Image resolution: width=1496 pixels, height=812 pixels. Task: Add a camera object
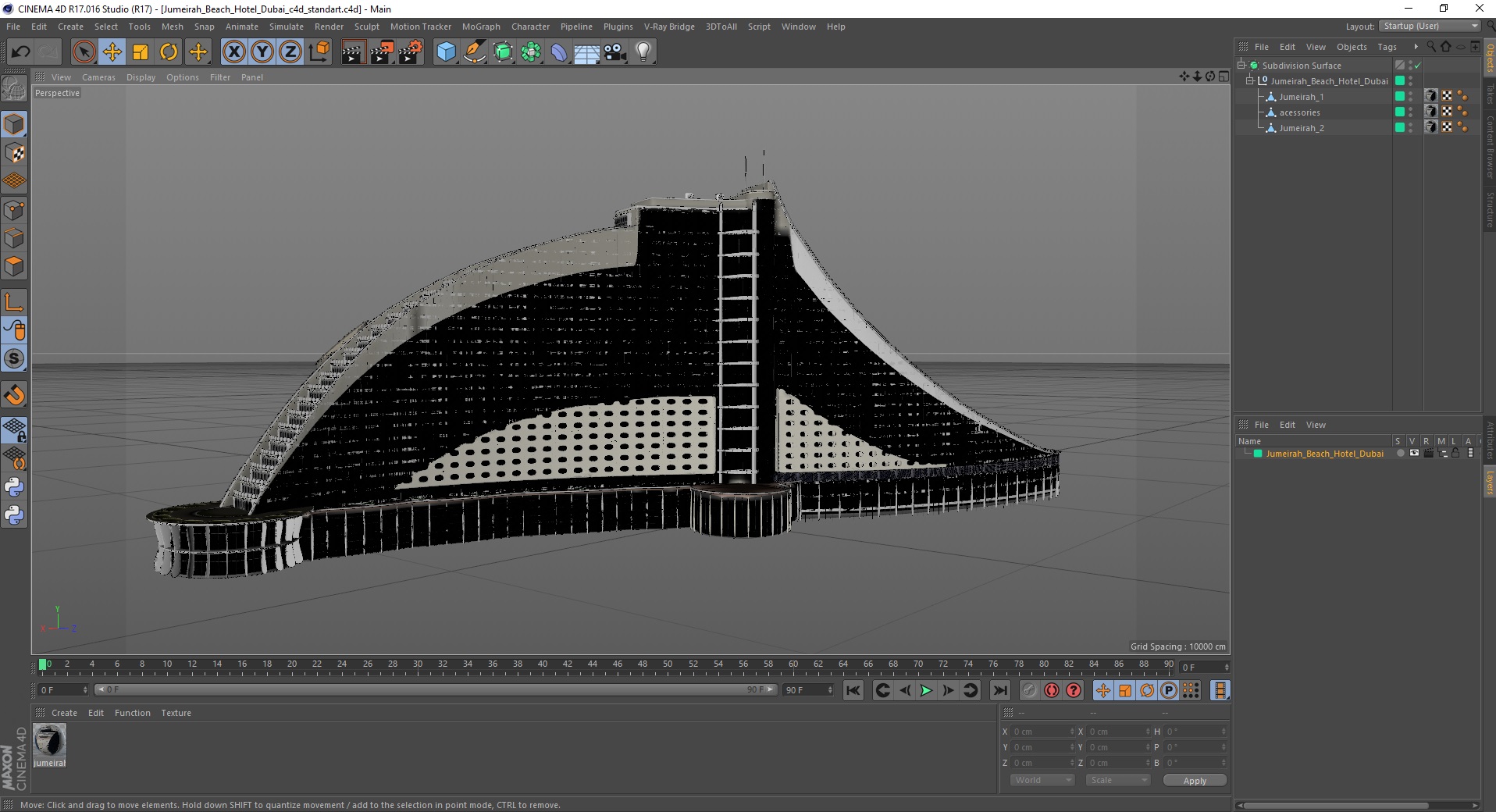(615, 52)
